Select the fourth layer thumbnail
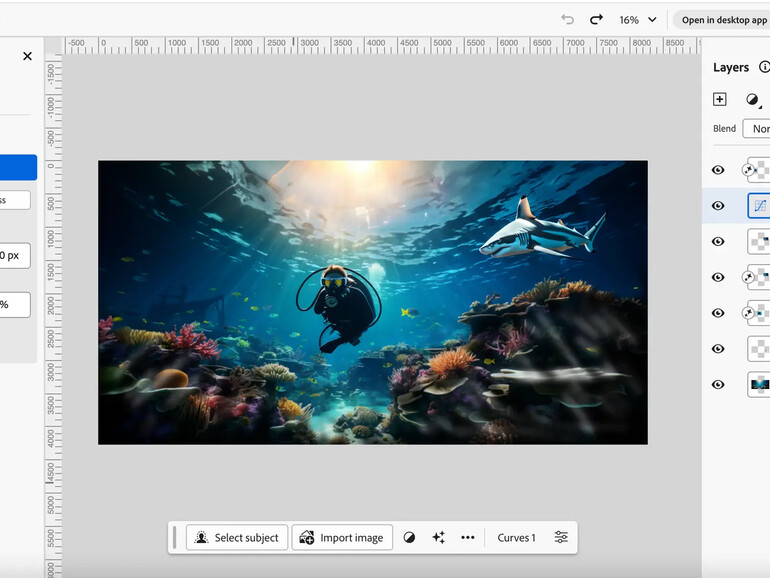Viewport: 770px width, 578px height. point(760,277)
